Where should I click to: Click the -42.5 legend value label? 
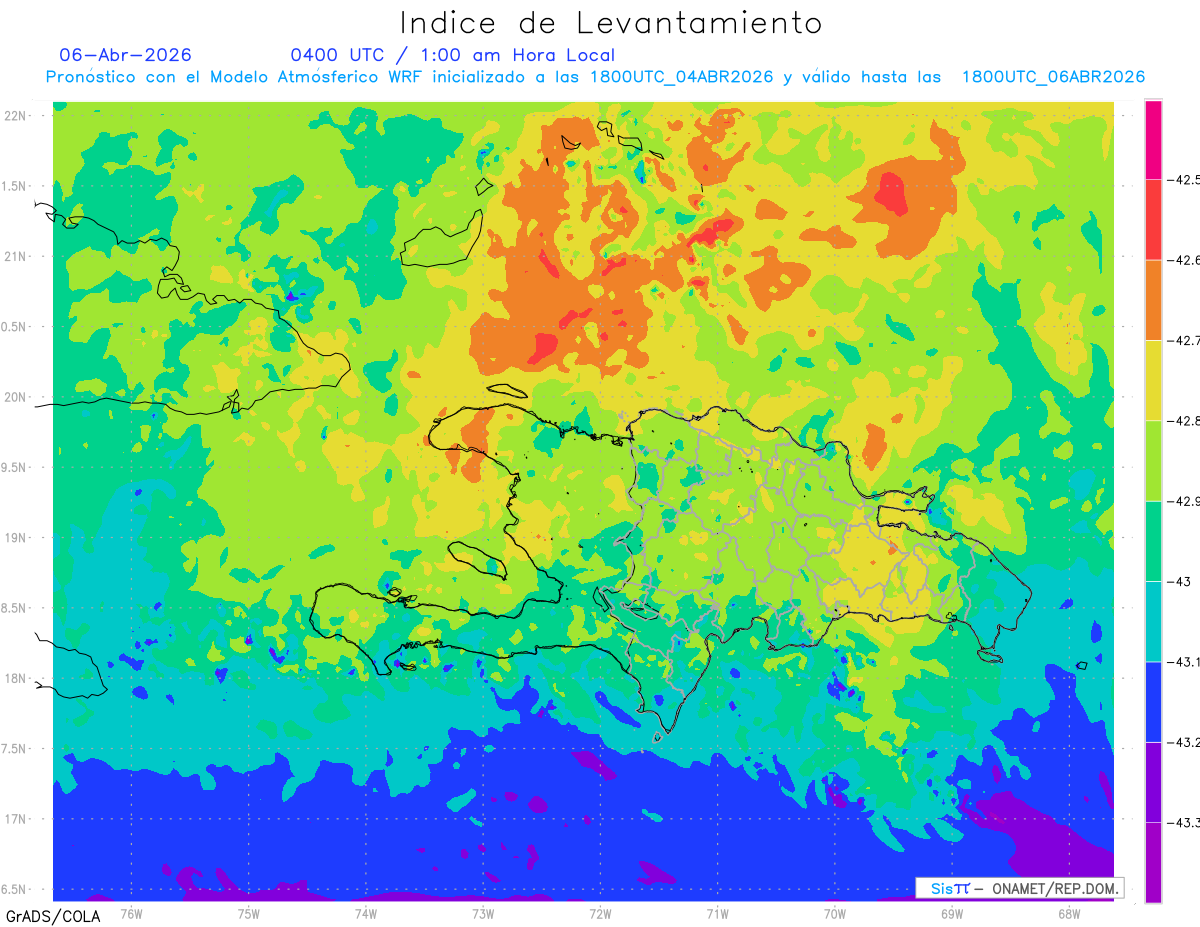pyautogui.click(x=1184, y=180)
